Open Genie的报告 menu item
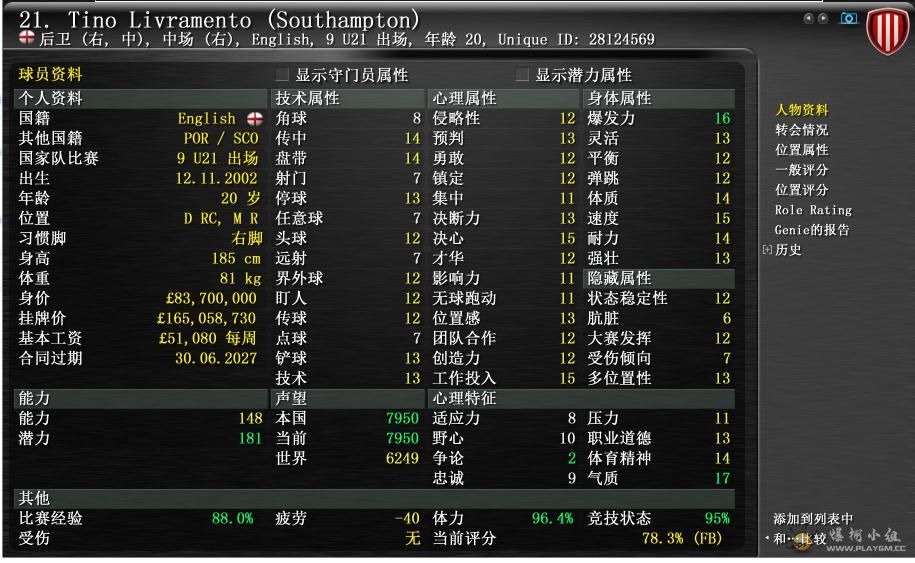 pyautogui.click(x=812, y=230)
